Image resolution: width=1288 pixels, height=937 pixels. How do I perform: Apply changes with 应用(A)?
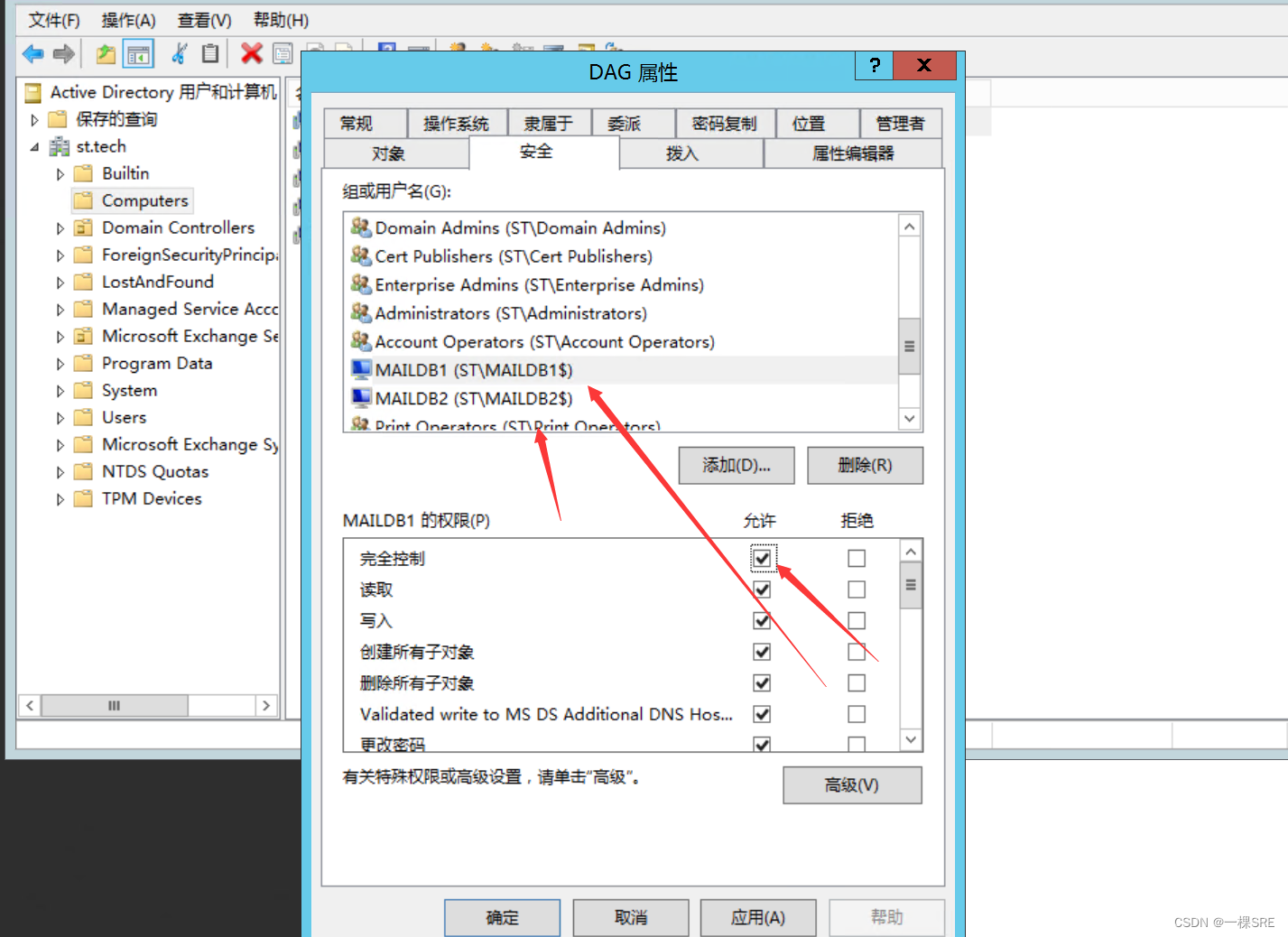pyautogui.click(x=758, y=917)
